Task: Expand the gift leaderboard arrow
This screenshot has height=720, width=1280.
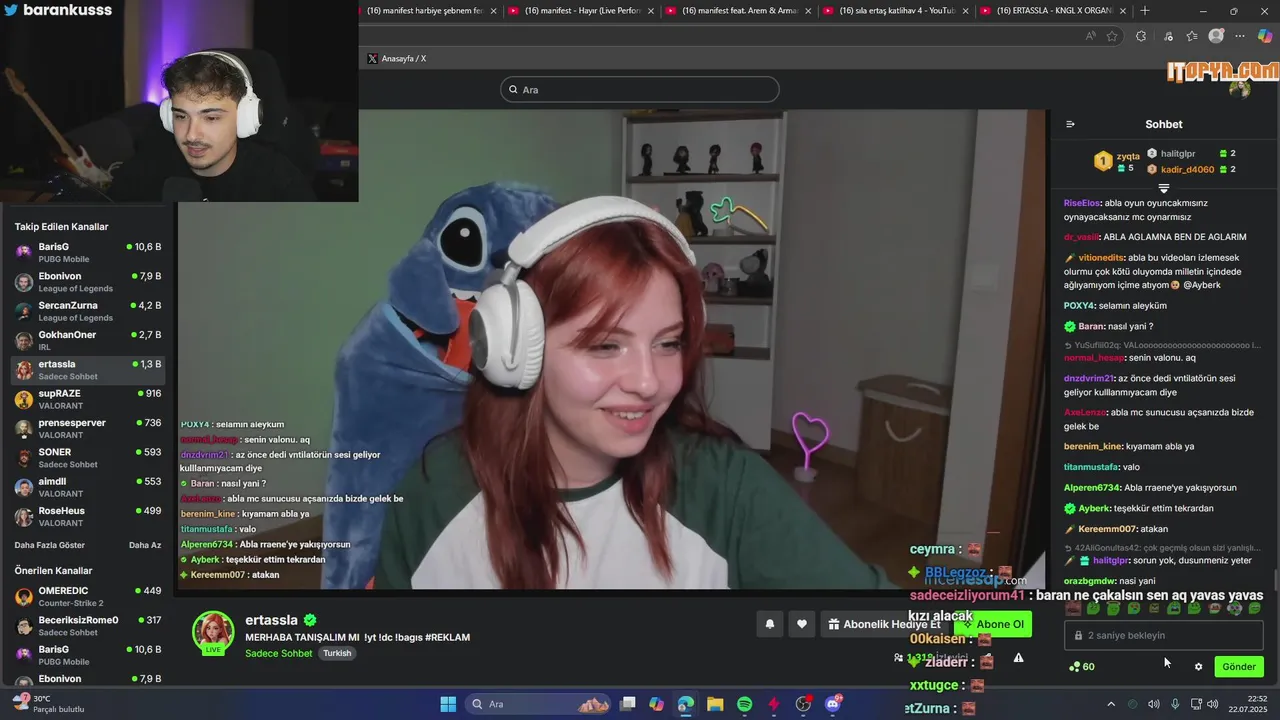Action: pyautogui.click(x=1164, y=188)
